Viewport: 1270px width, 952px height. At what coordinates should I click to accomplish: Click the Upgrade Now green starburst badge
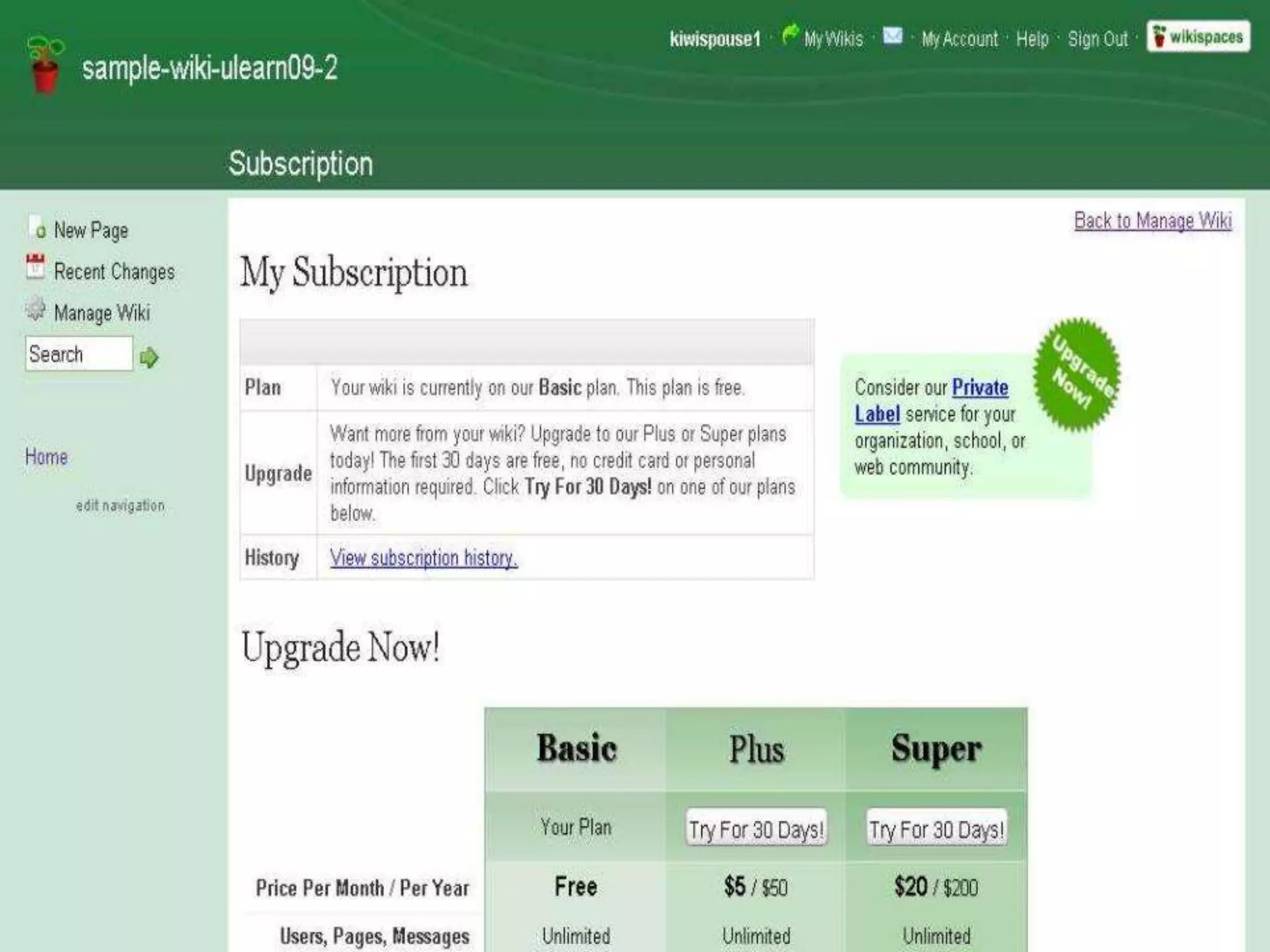coord(1077,374)
